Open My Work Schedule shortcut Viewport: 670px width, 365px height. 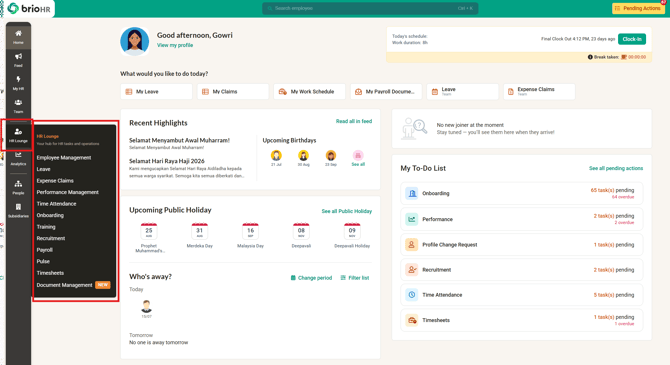coord(309,91)
